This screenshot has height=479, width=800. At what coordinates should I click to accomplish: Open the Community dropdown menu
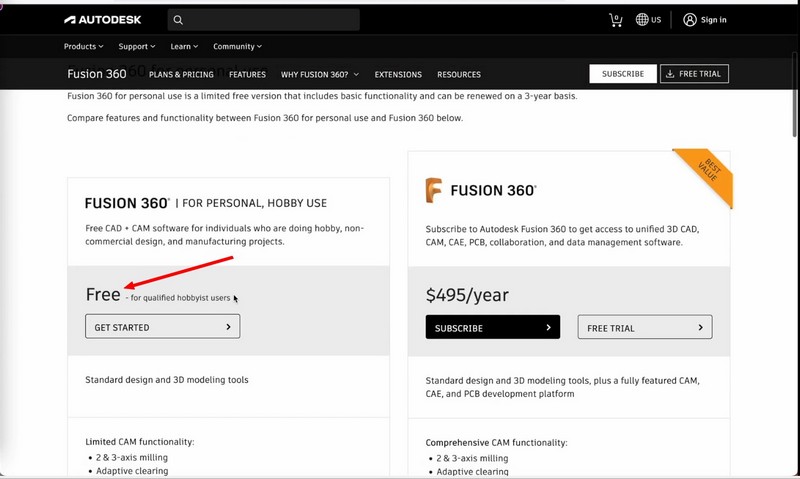237,46
